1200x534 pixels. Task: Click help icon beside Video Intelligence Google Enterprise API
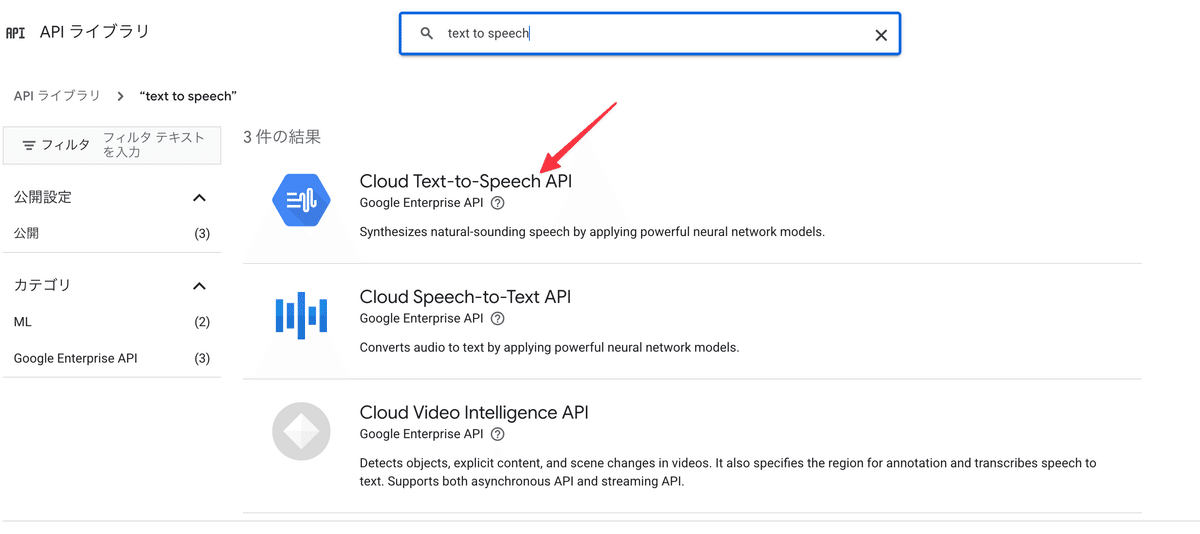coord(498,434)
